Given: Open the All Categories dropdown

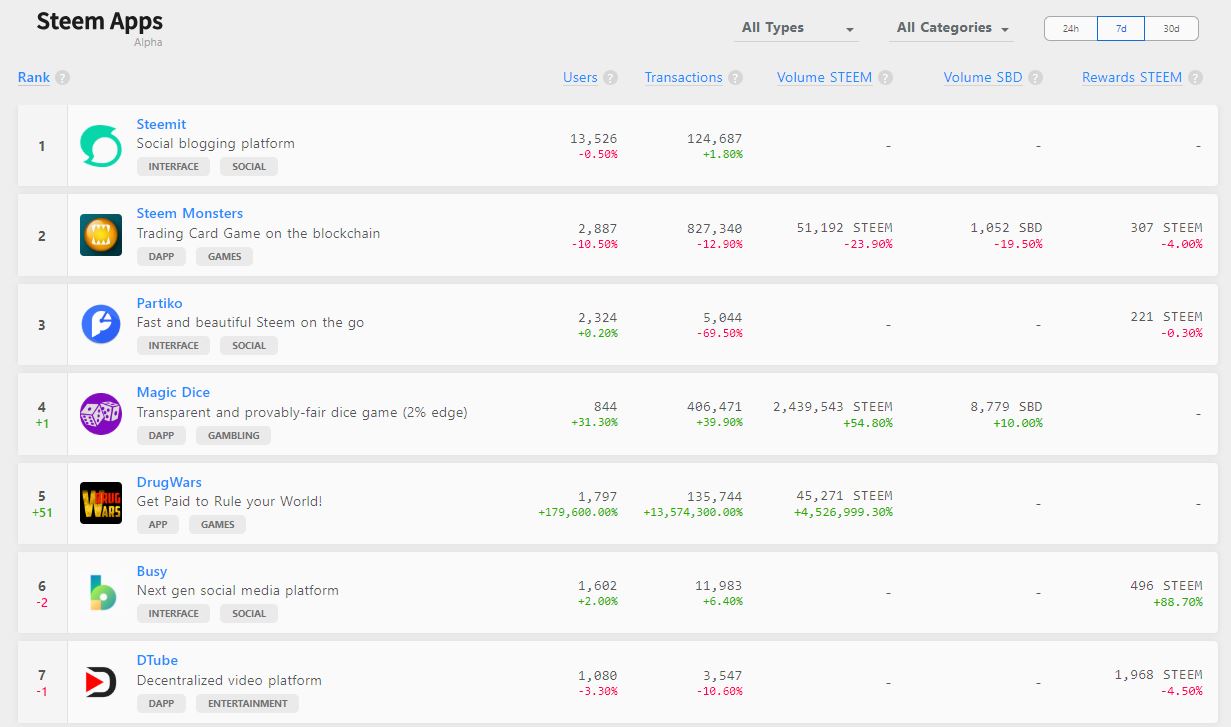Looking at the screenshot, I should click(951, 28).
